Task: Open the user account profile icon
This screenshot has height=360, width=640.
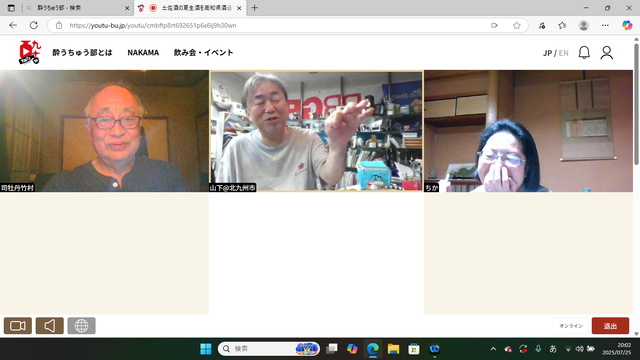Action: coord(607,53)
